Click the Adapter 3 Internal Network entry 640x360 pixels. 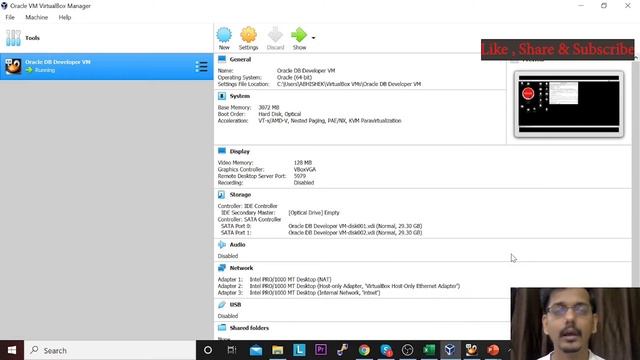315,293
